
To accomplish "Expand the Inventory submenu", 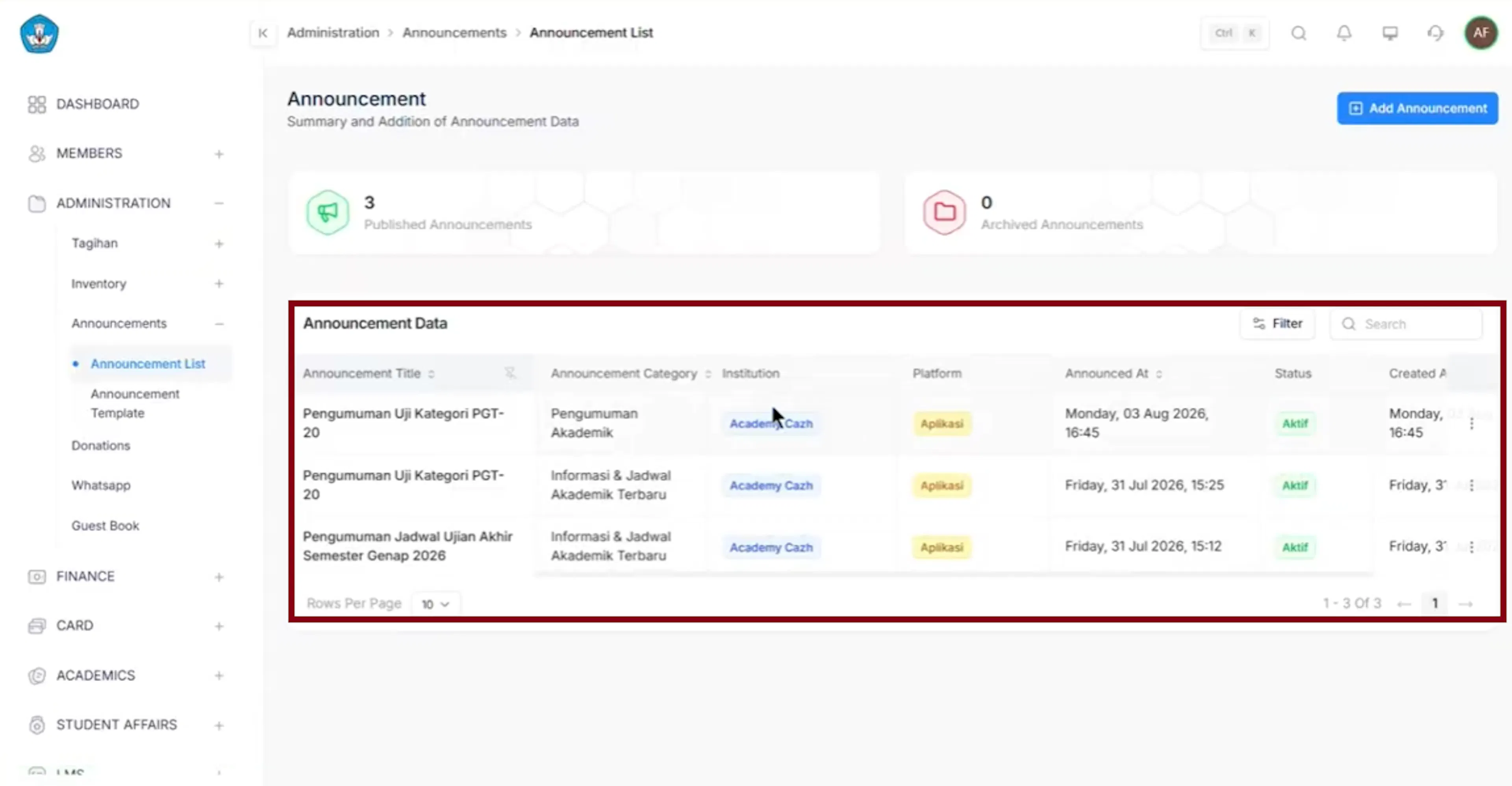I will (219, 284).
